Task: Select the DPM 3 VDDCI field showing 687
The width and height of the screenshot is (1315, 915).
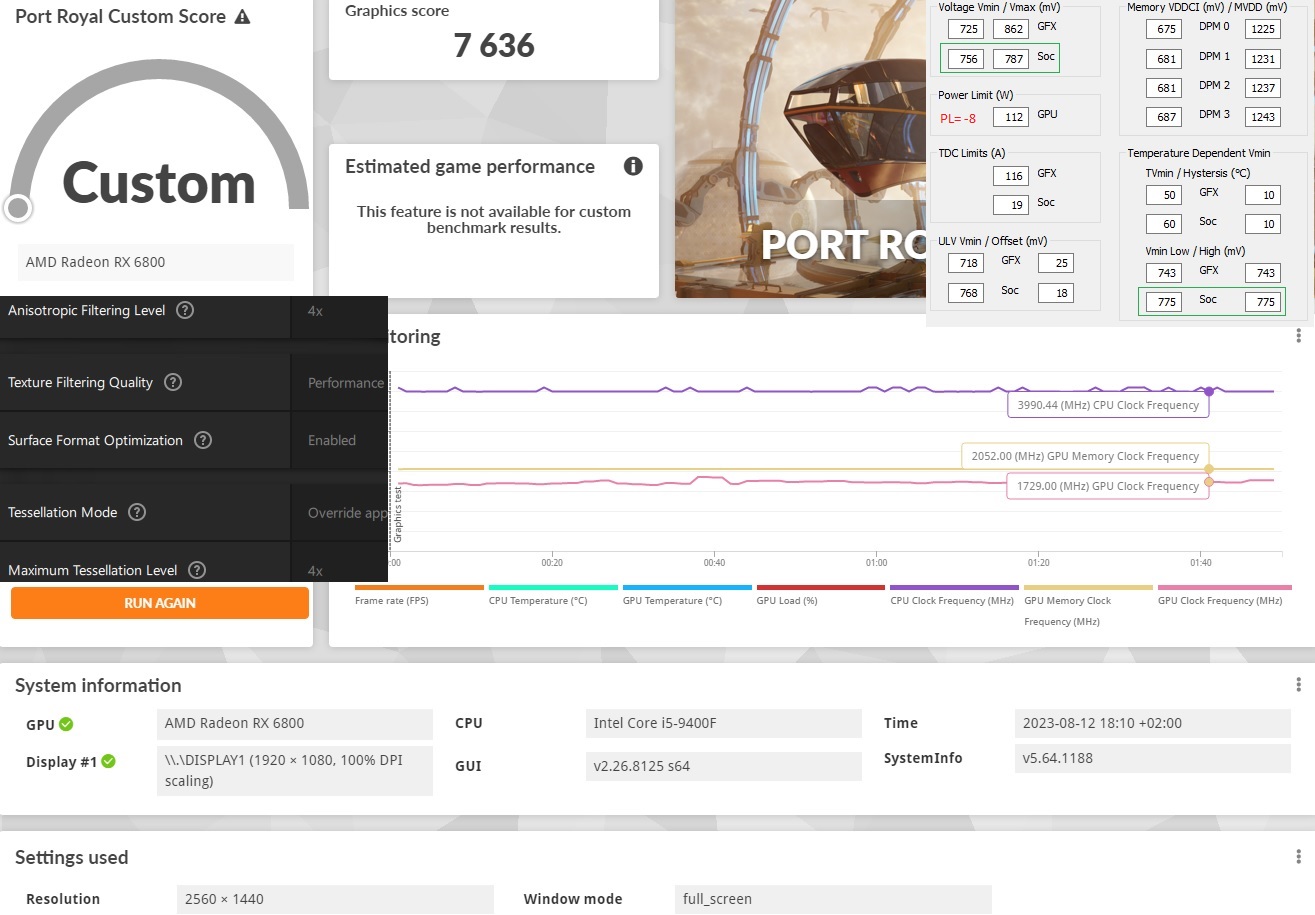Action: 1163,117
